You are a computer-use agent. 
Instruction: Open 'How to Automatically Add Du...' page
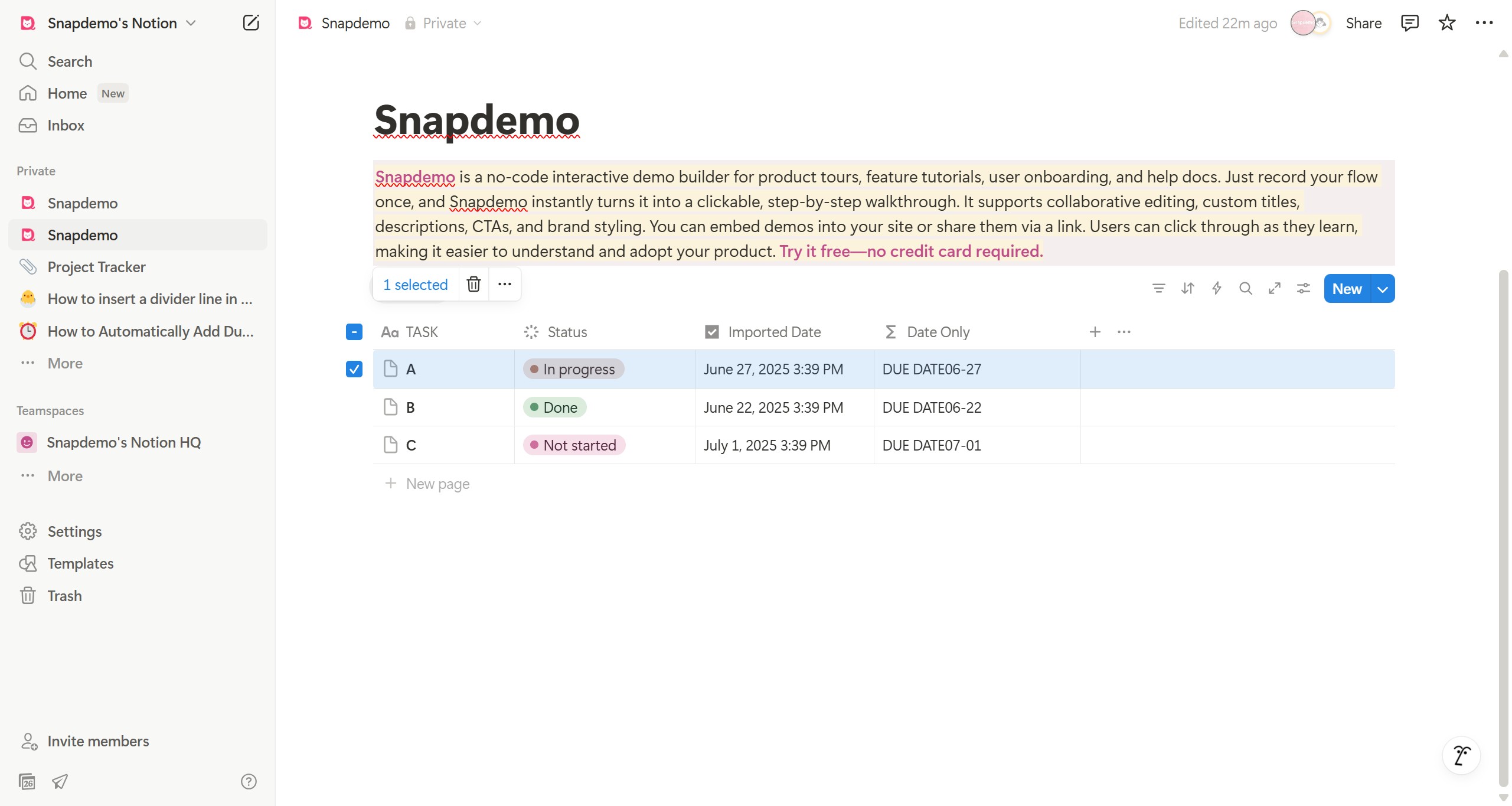pyautogui.click(x=138, y=331)
